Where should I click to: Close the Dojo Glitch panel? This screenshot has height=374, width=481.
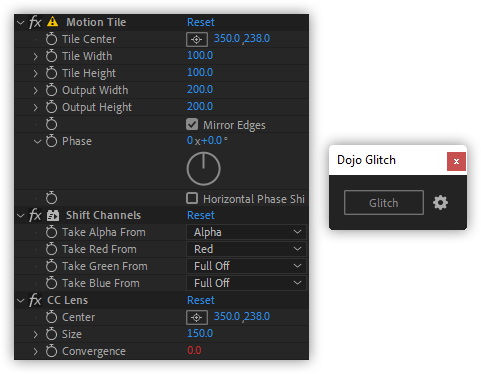click(456, 161)
